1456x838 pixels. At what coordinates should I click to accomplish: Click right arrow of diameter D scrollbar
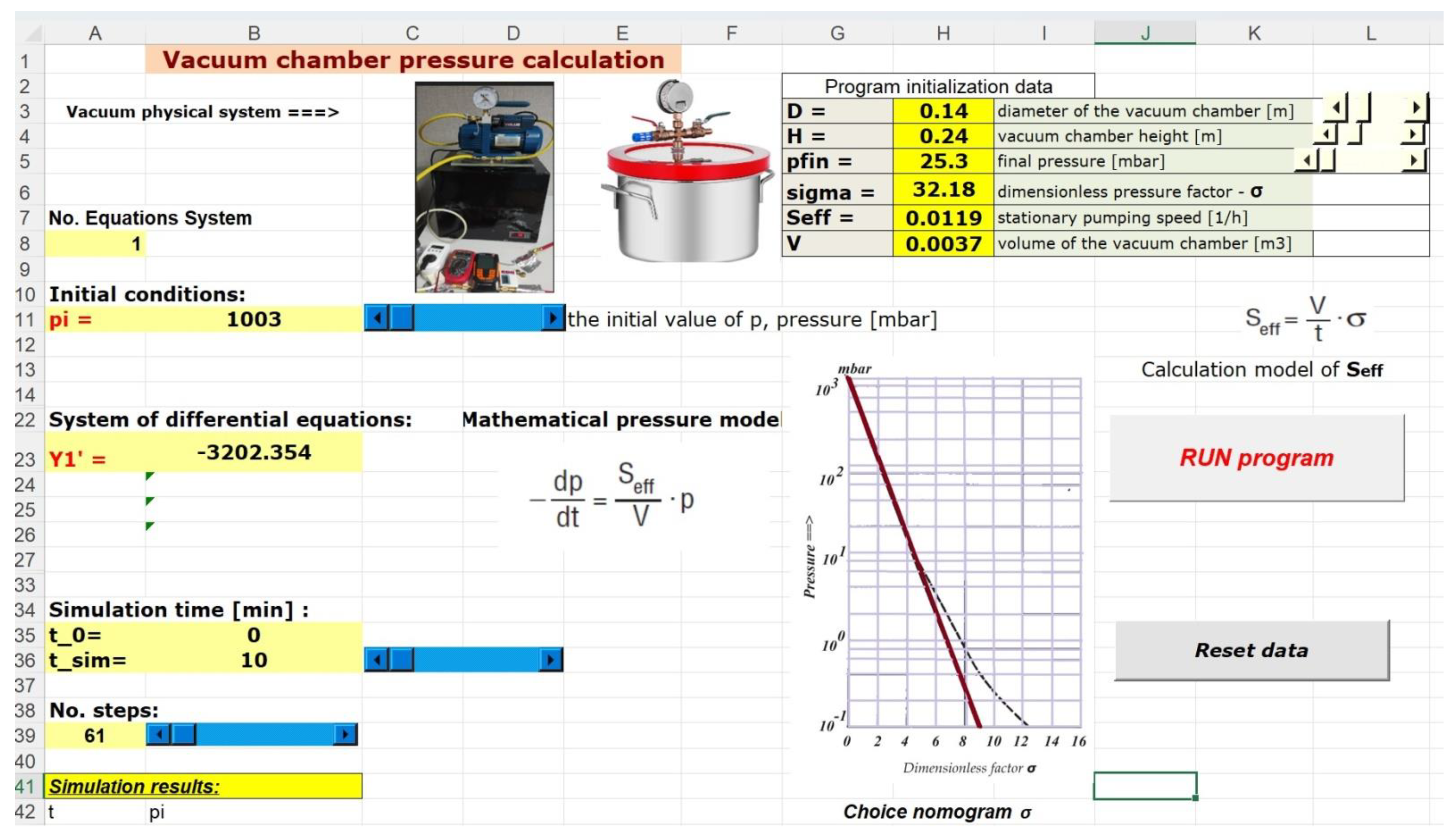[1416, 108]
